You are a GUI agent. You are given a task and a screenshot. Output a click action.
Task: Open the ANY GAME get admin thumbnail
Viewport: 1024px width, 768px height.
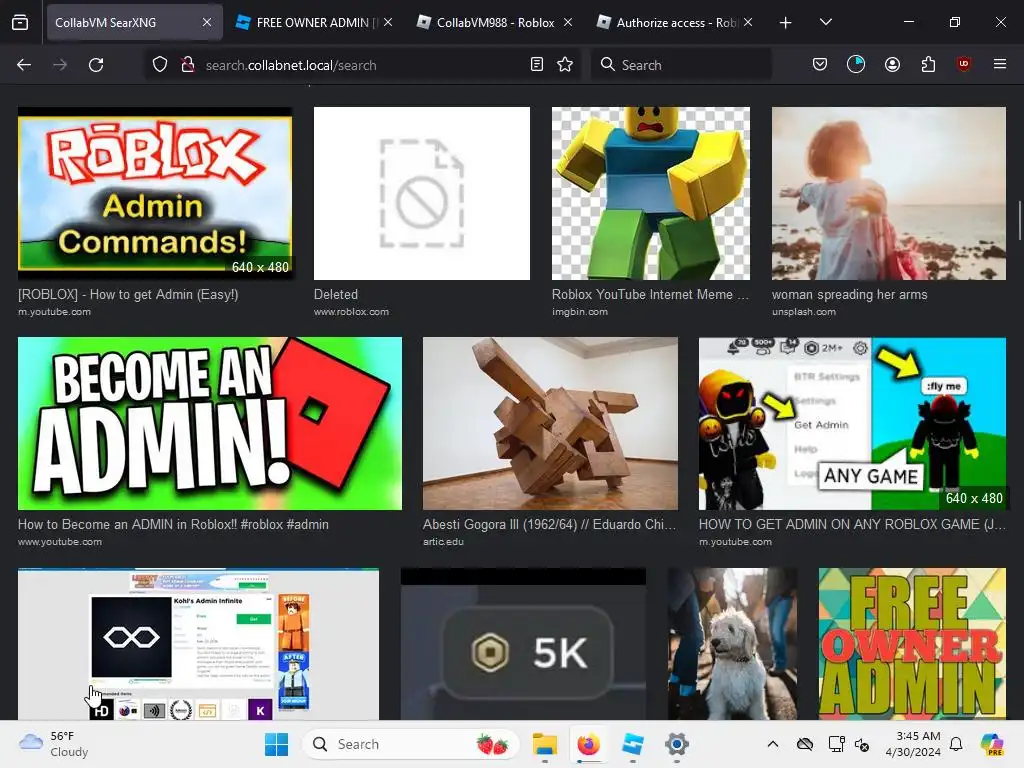[852, 423]
